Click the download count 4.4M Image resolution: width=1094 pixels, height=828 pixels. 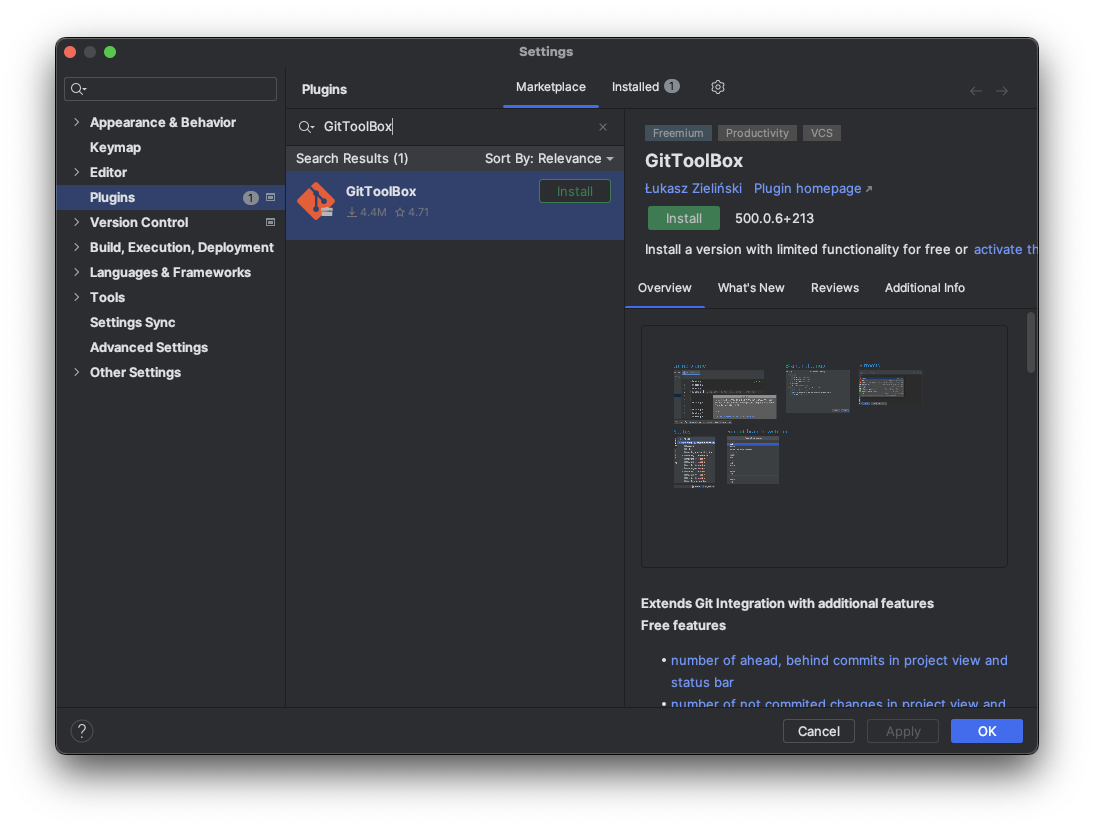pyautogui.click(x=367, y=212)
